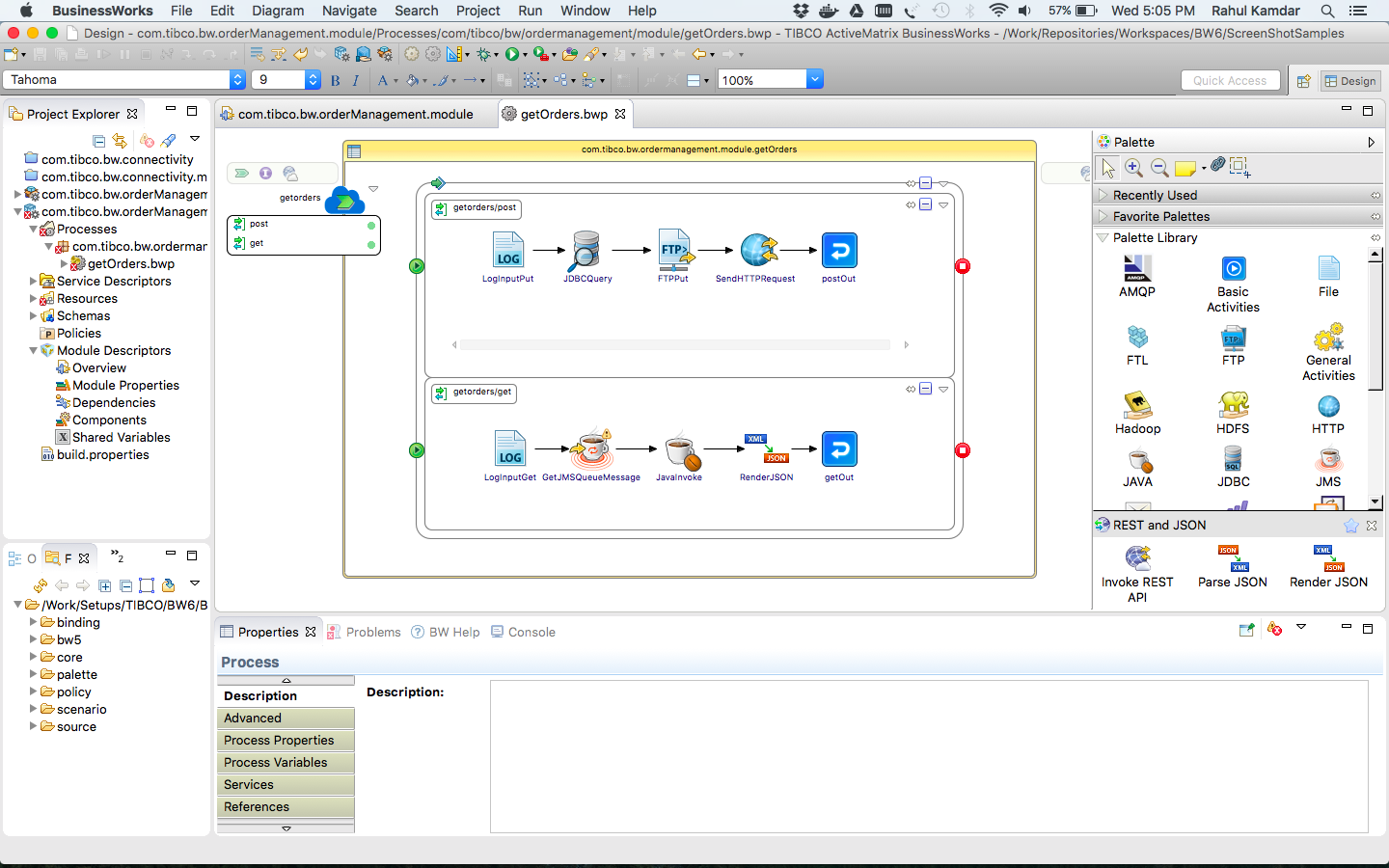The image size is (1389, 868).
Task: Pick the Parse JSON palette item
Action: point(1232,566)
